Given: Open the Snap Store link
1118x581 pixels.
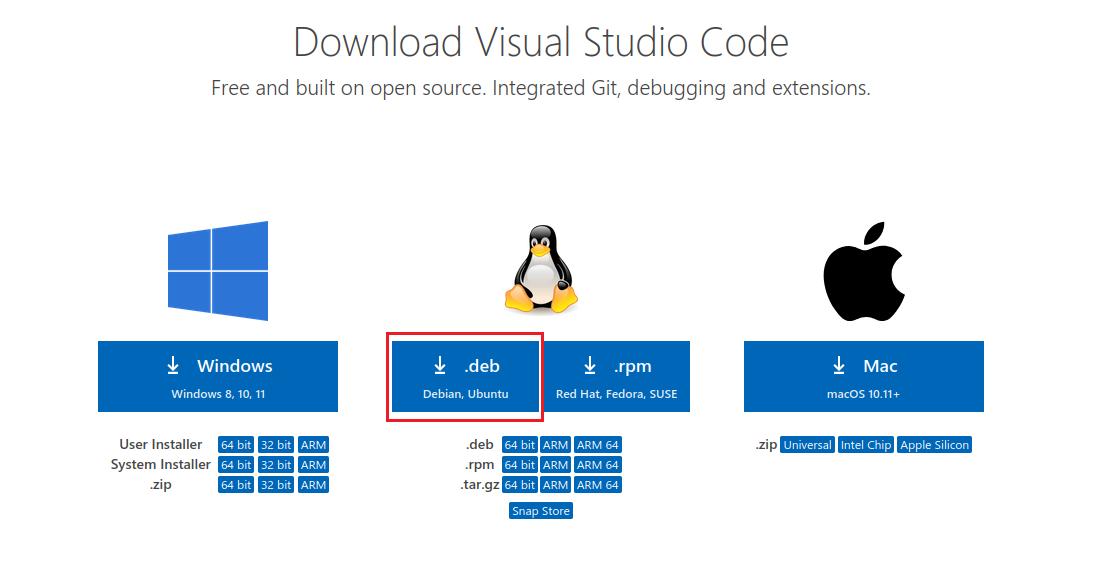Looking at the screenshot, I should point(541,511).
